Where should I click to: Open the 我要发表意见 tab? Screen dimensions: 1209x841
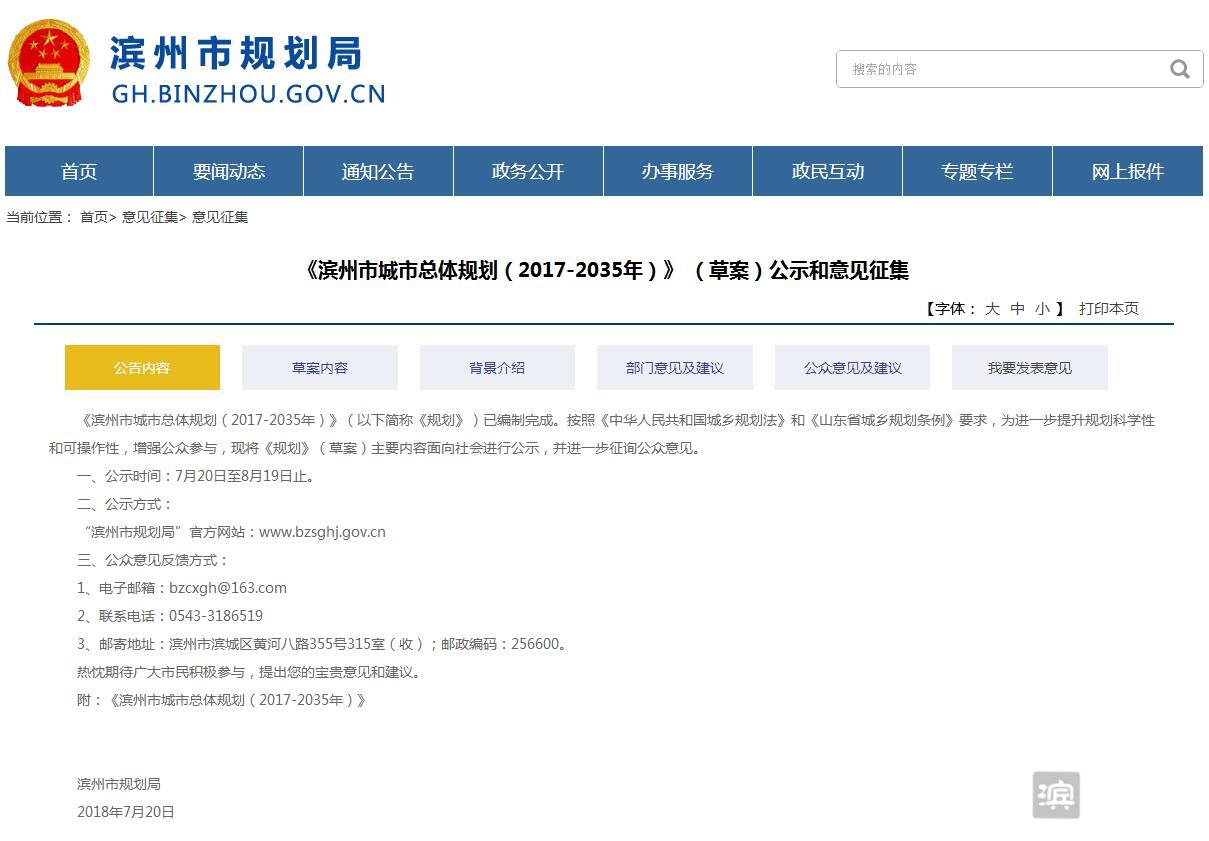click(1030, 367)
